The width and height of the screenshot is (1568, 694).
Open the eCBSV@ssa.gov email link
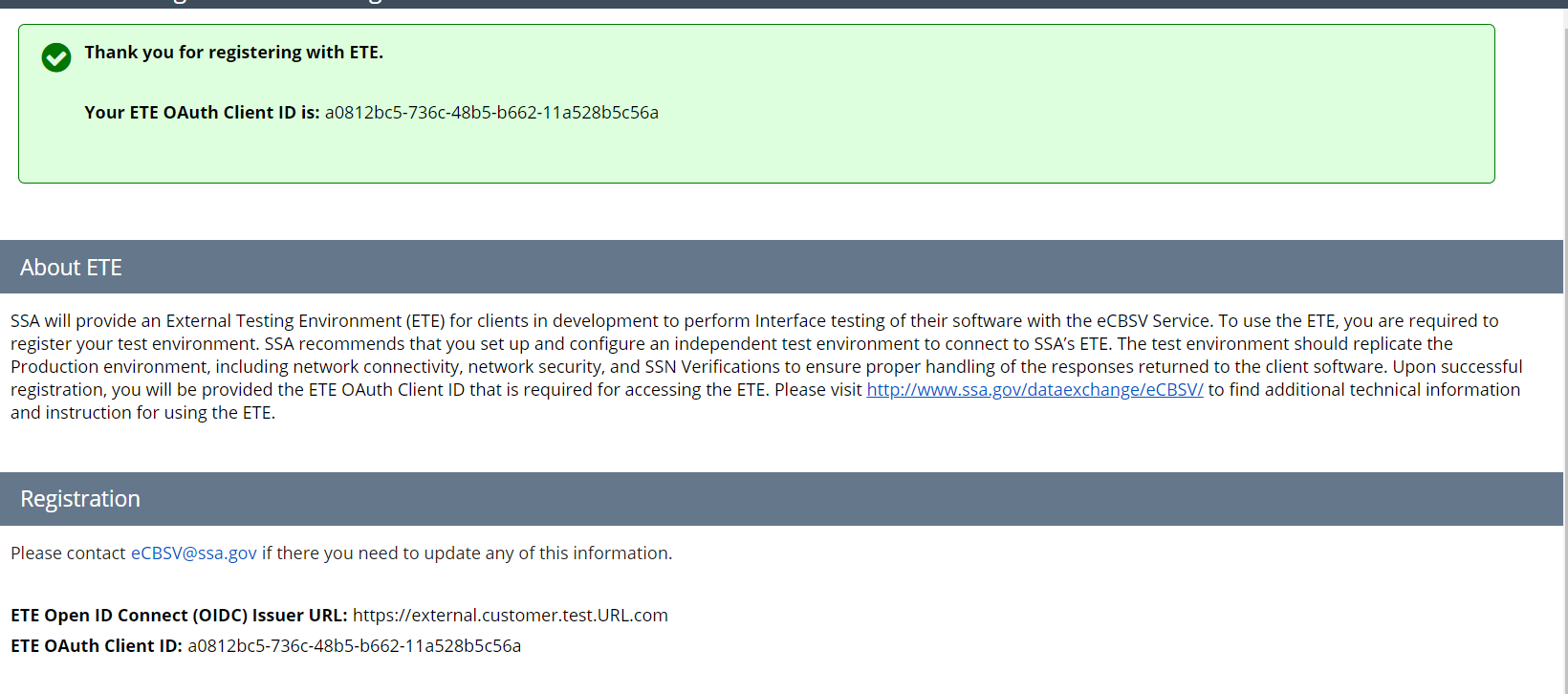pos(194,553)
